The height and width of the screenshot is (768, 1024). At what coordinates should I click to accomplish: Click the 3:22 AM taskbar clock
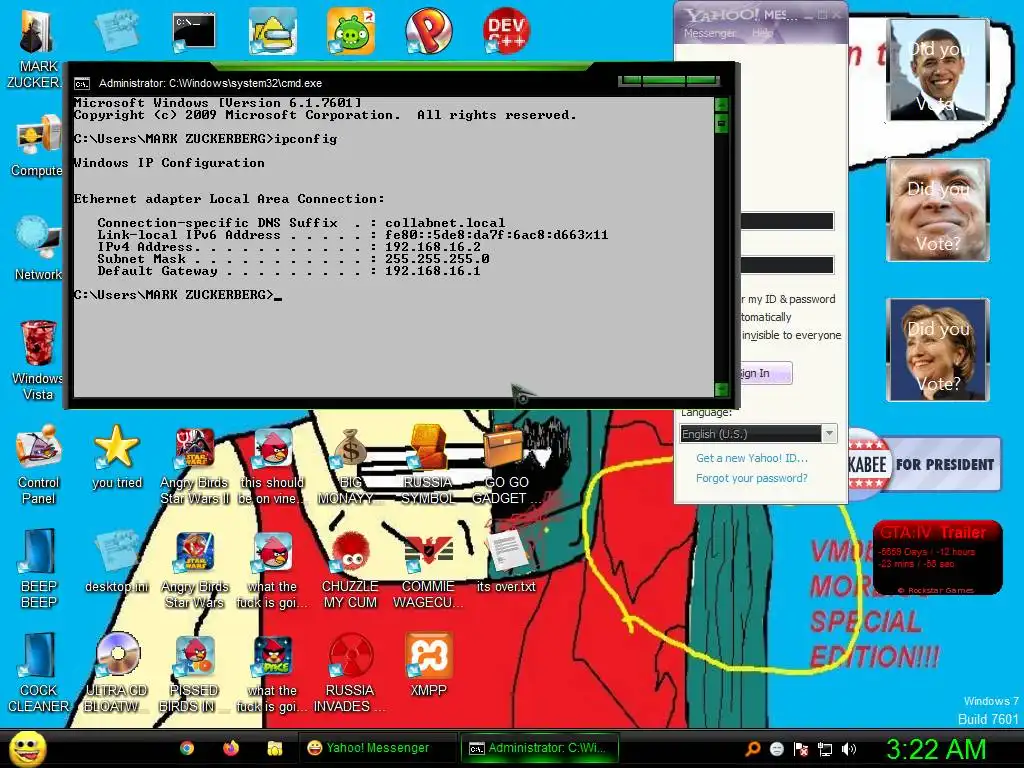936,749
